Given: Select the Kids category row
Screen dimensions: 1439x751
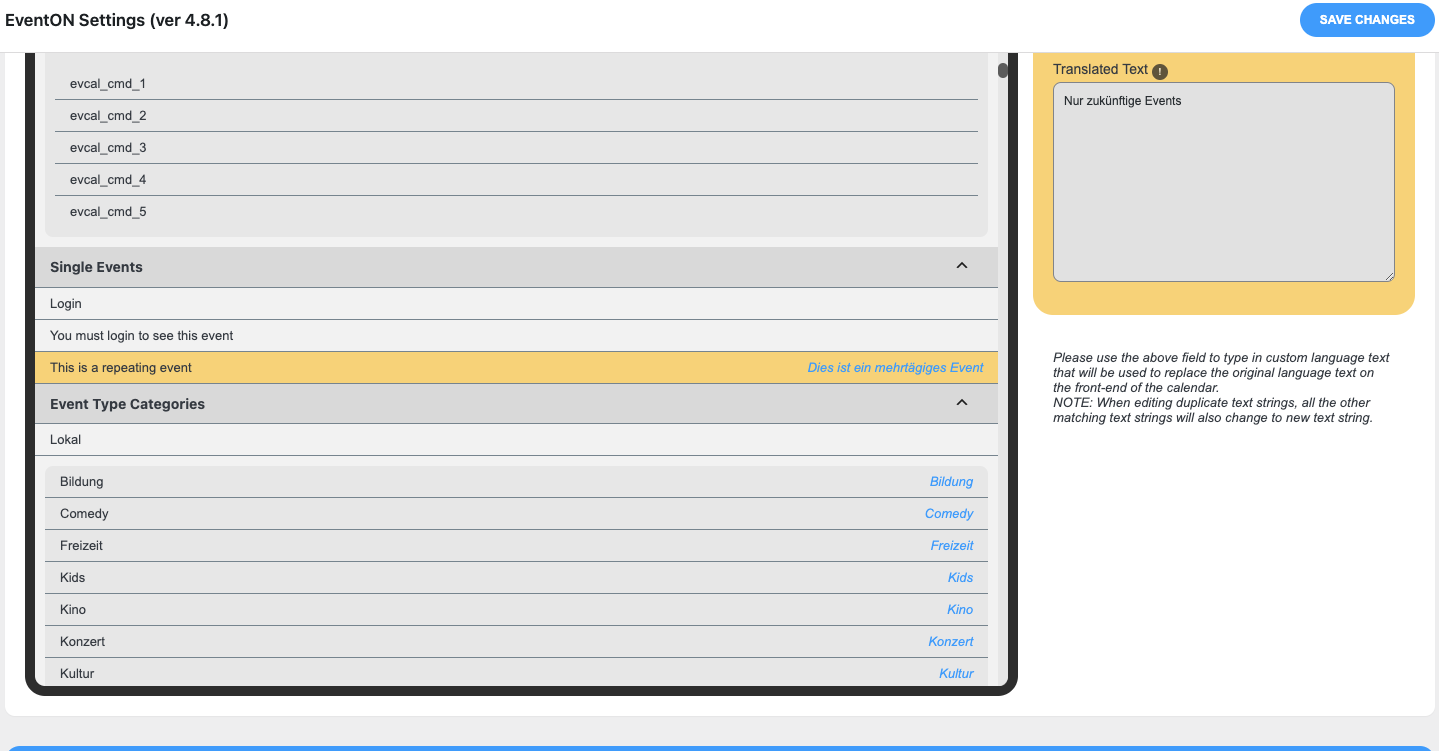Looking at the screenshot, I should (x=516, y=578).
